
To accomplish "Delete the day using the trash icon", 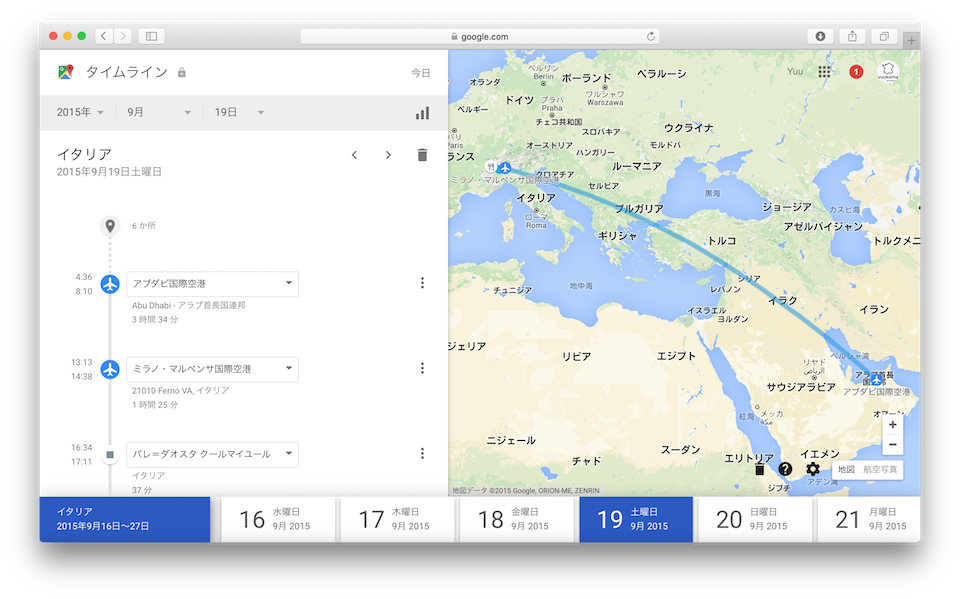I will click(422, 155).
